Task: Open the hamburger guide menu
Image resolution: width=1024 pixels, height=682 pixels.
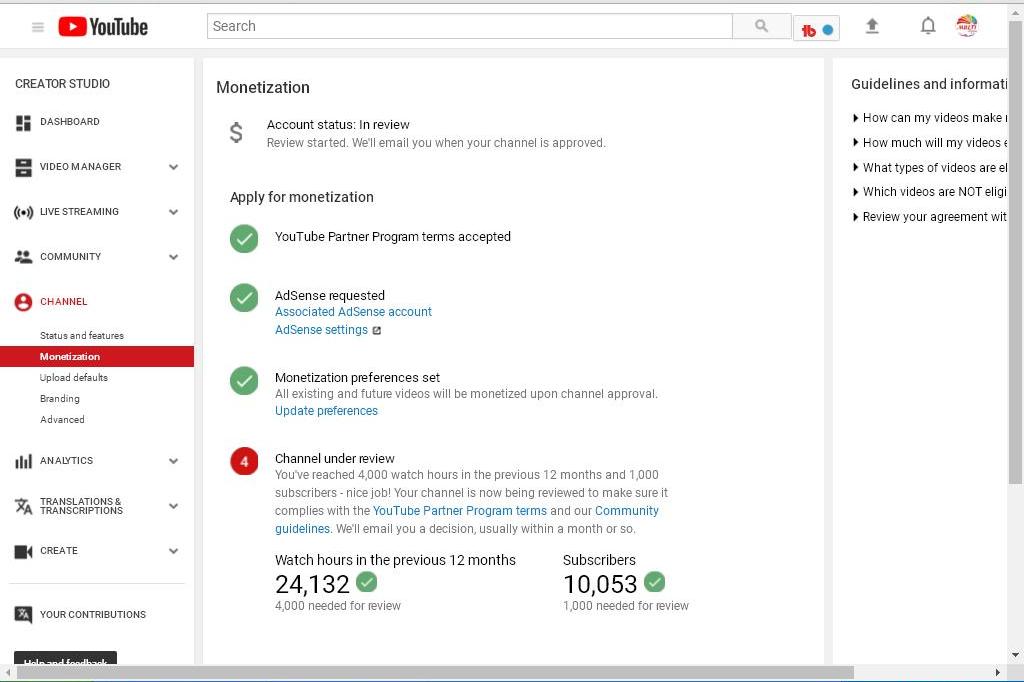Action: 38,27
